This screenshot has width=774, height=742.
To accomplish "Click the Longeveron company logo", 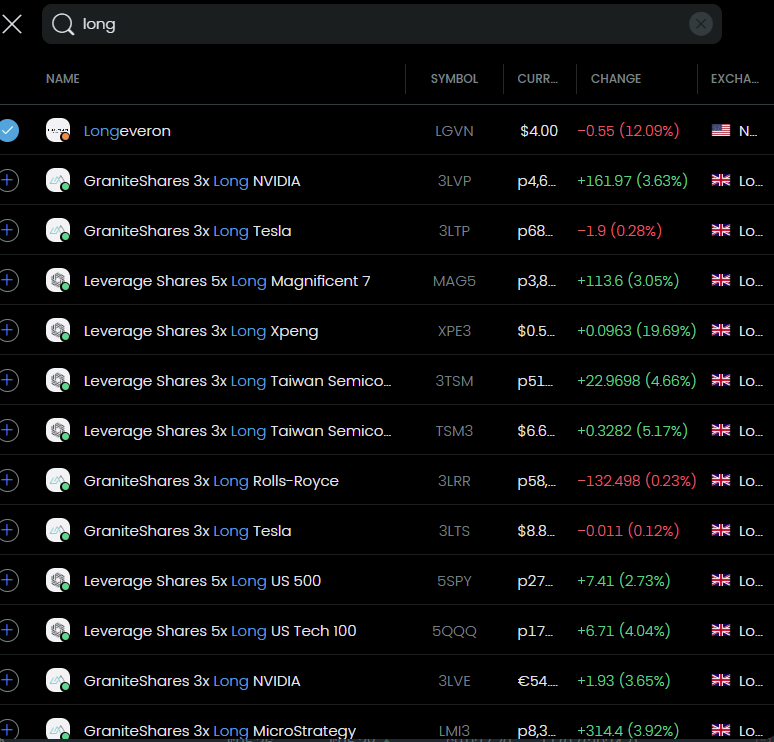I will [58, 130].
